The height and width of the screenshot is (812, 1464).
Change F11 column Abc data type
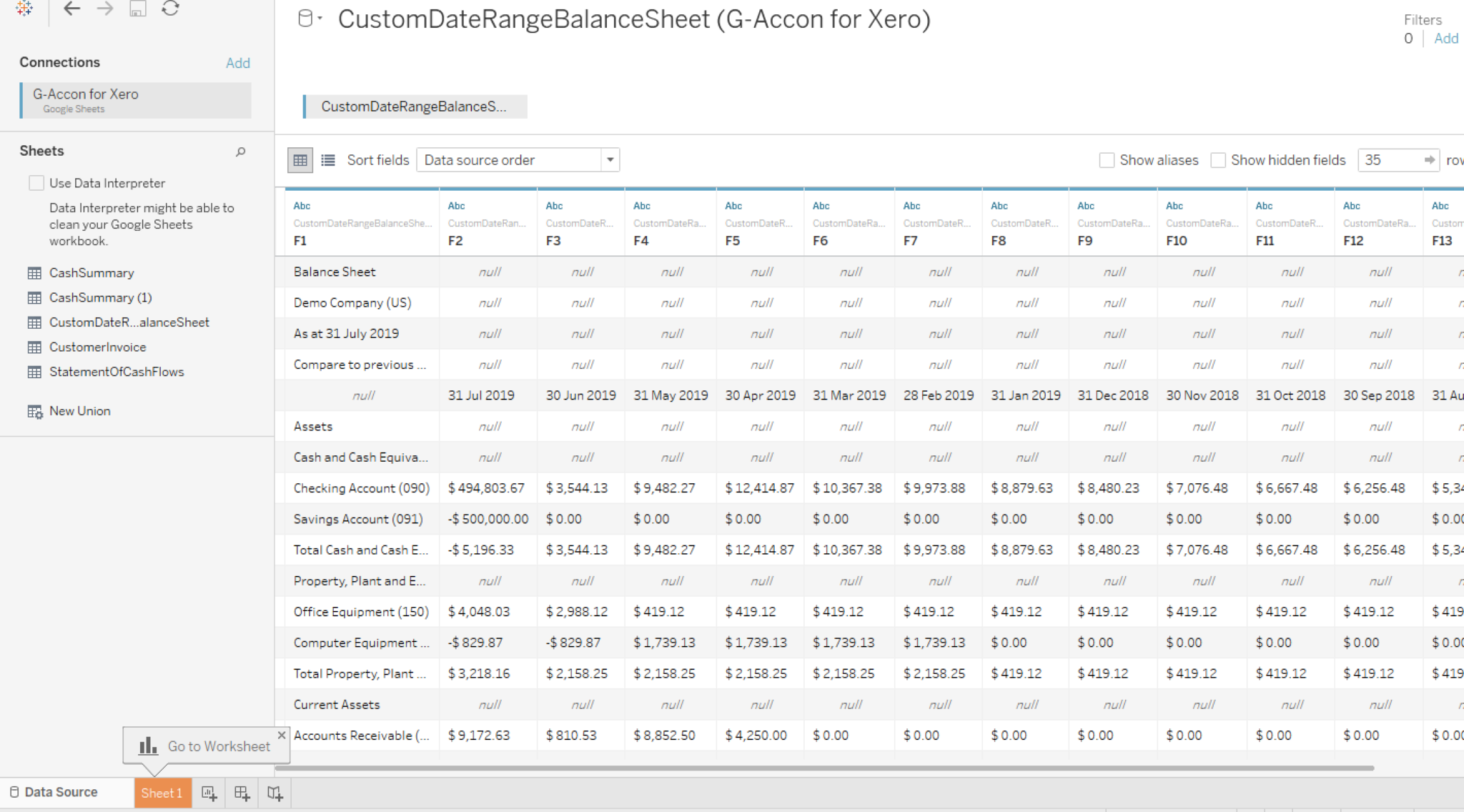click(1264, 206)
